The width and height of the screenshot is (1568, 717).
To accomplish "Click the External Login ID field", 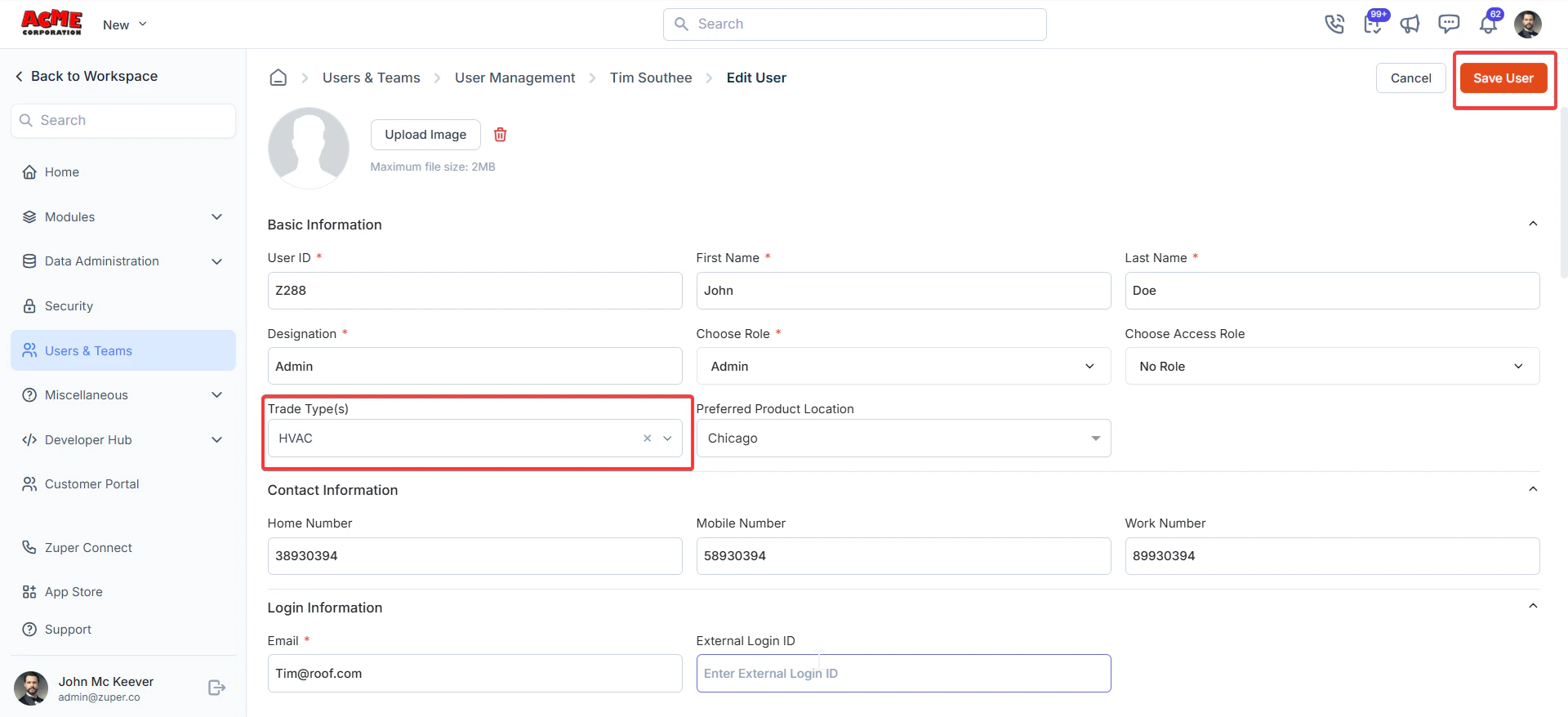I will tap(903, 674).
